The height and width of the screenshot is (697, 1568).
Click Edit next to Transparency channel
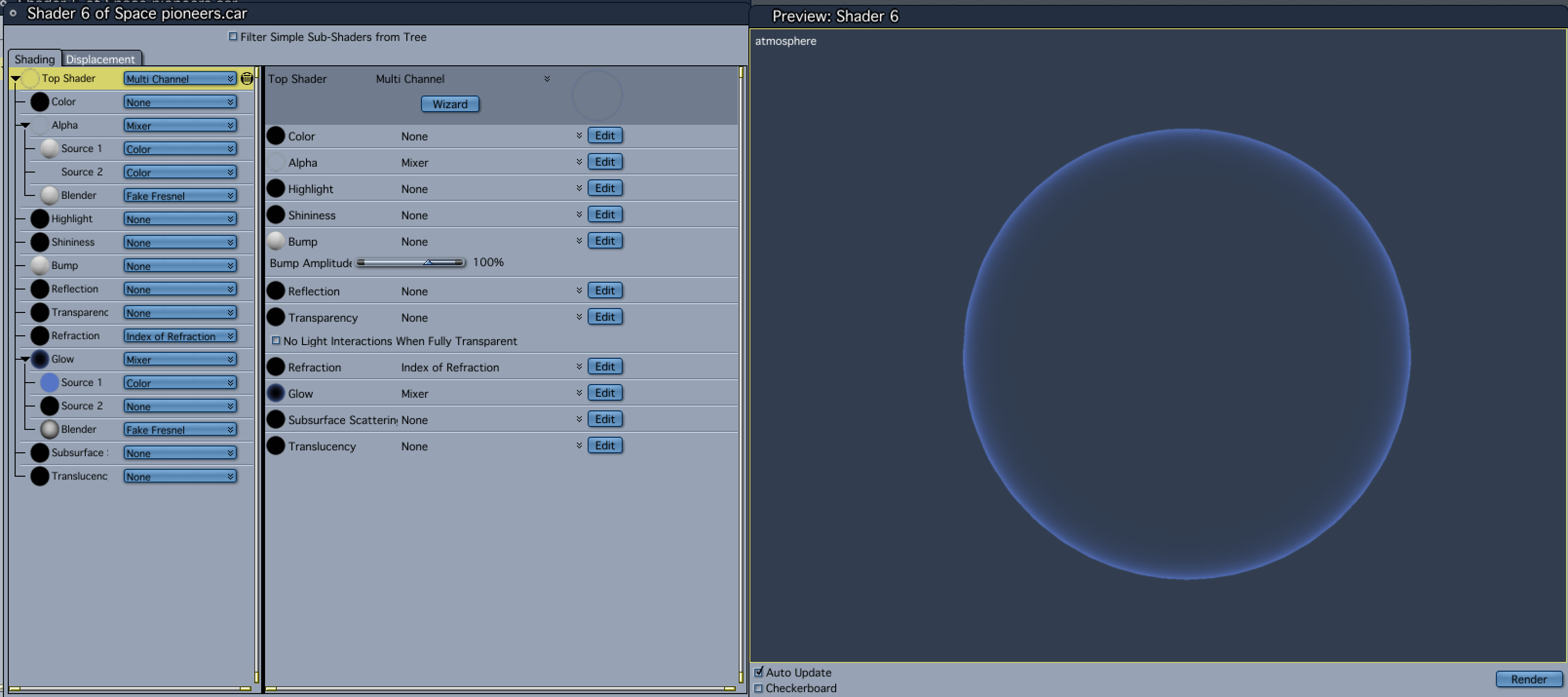pyautogui.click(x=604, y=317)
